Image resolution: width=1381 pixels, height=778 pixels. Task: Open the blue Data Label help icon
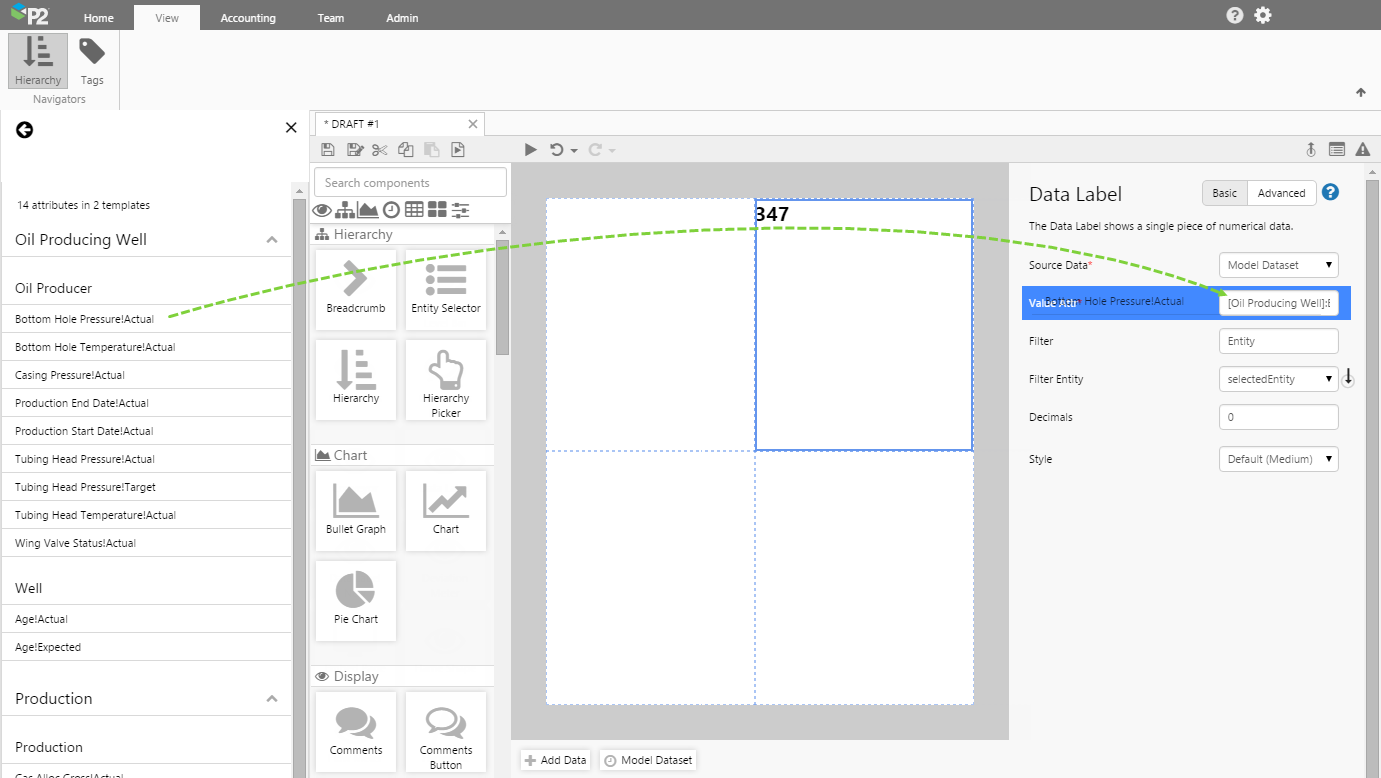(x=1330, y=193)
